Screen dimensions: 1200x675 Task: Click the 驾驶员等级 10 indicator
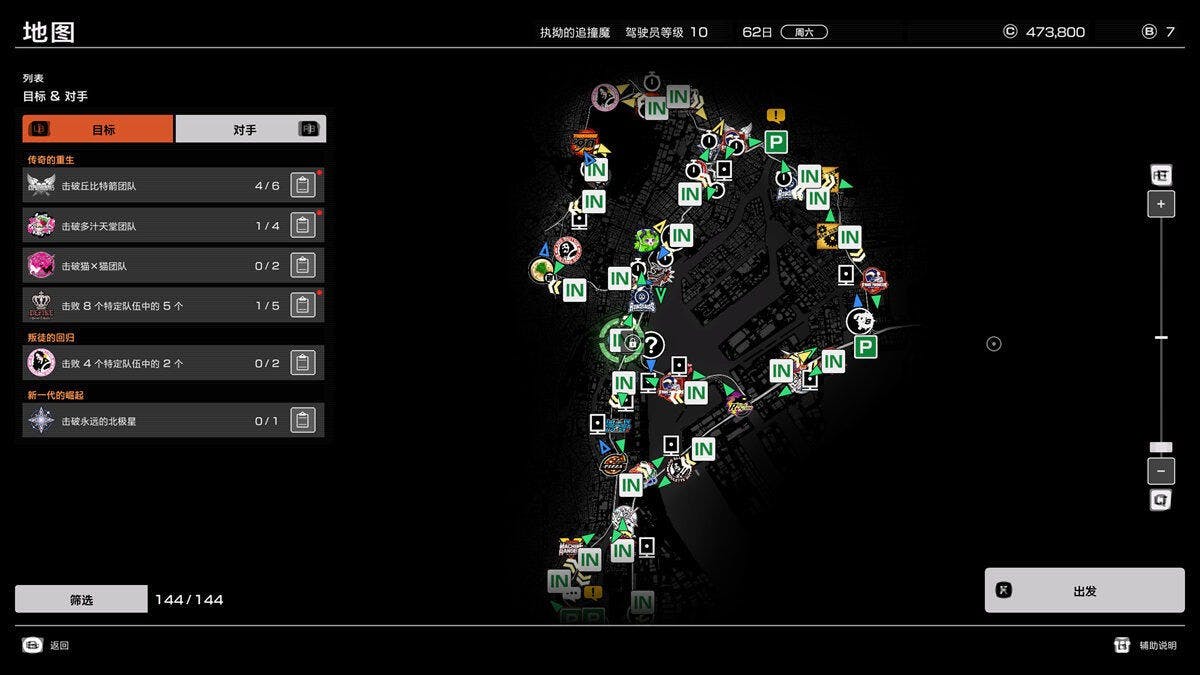pos(666,32)
